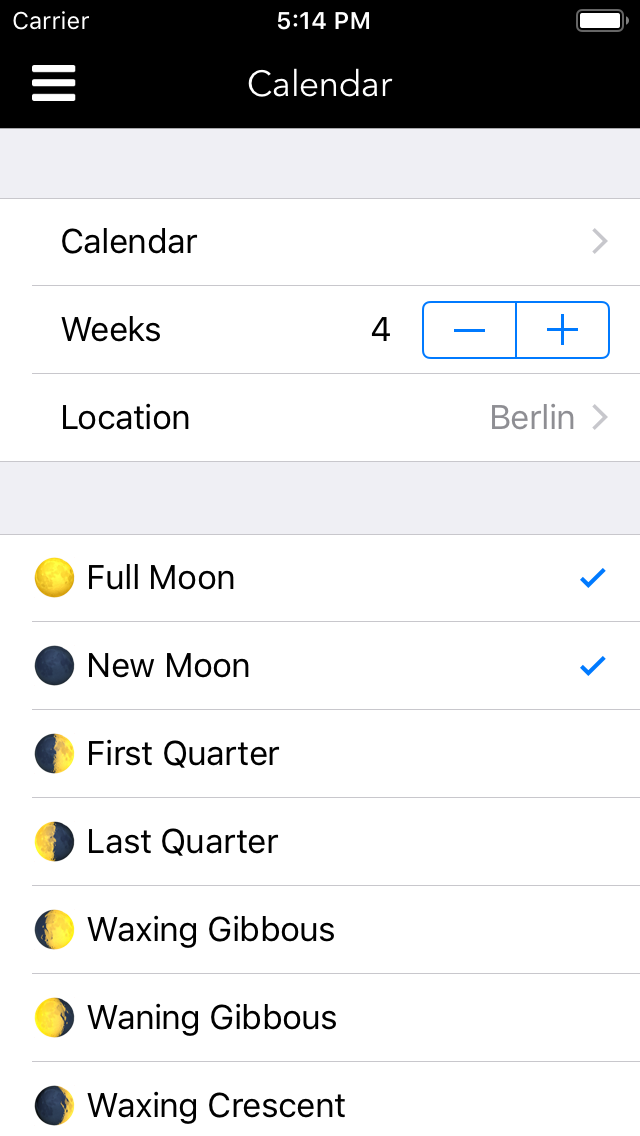The image size is (640, 1136).
Task: Tap the Waning Gibbous moon icon
Action: click(x=53, y=1017)
